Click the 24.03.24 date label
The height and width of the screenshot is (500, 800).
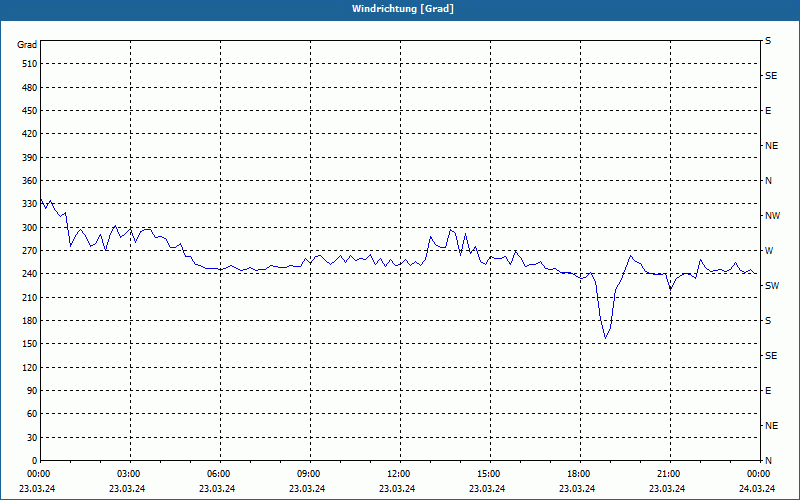click(757, 489)
